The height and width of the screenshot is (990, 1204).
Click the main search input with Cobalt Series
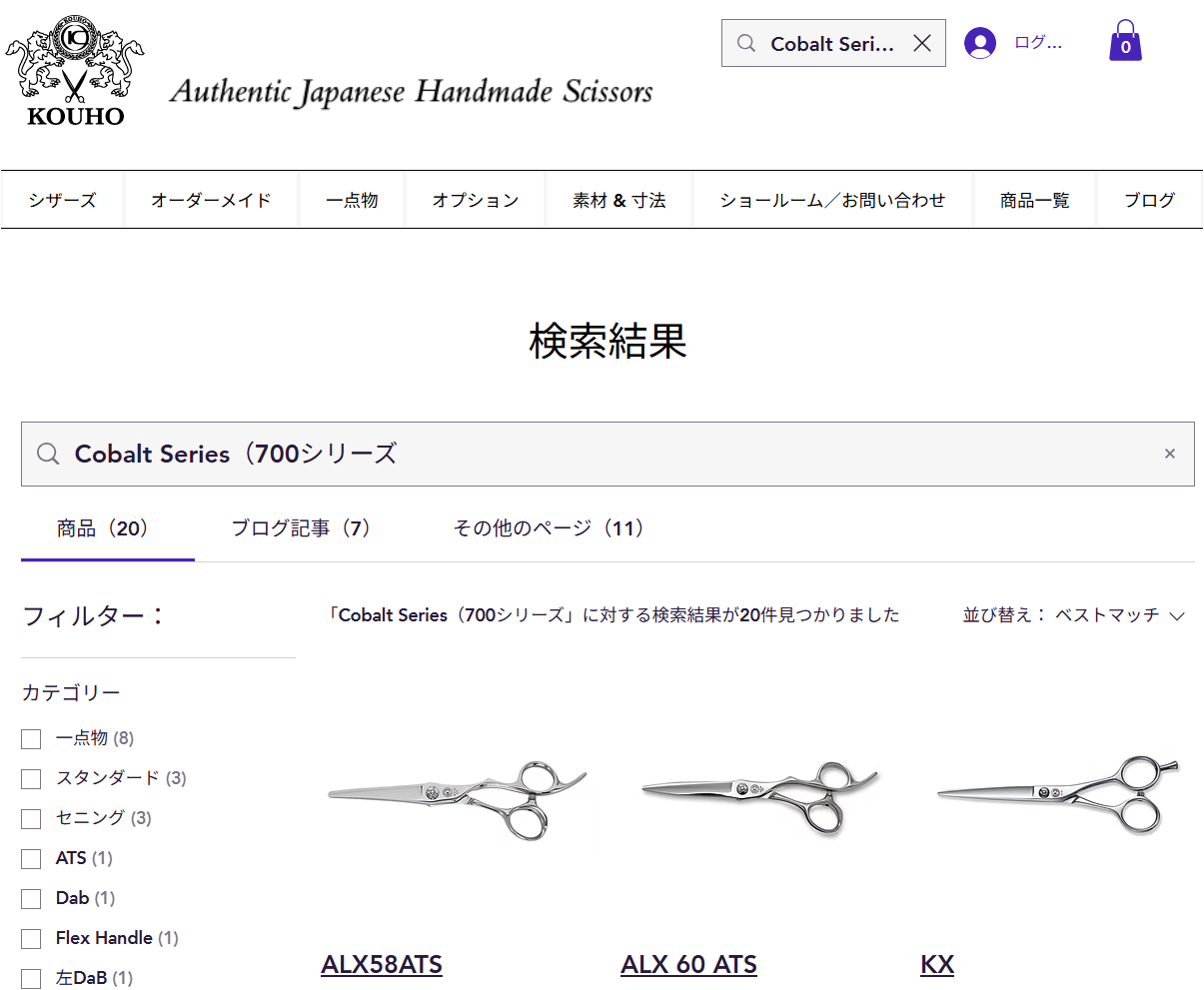point(607,454)
